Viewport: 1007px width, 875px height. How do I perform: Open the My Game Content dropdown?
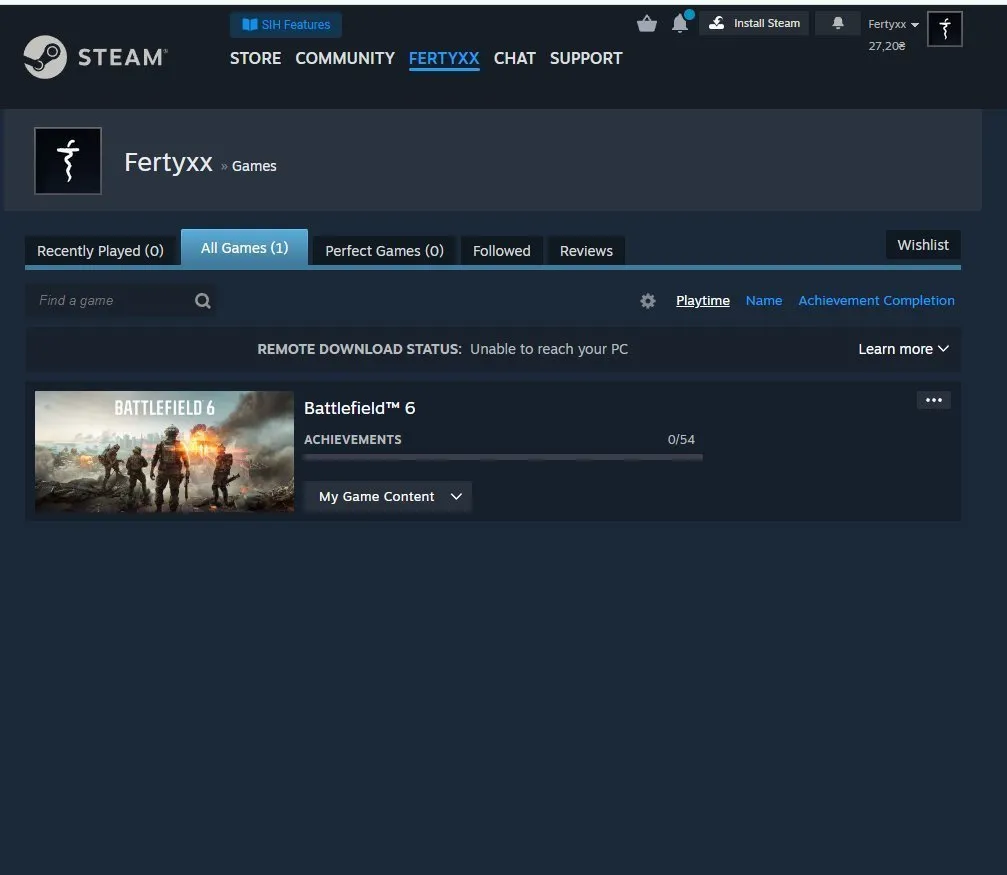(388, 497)
